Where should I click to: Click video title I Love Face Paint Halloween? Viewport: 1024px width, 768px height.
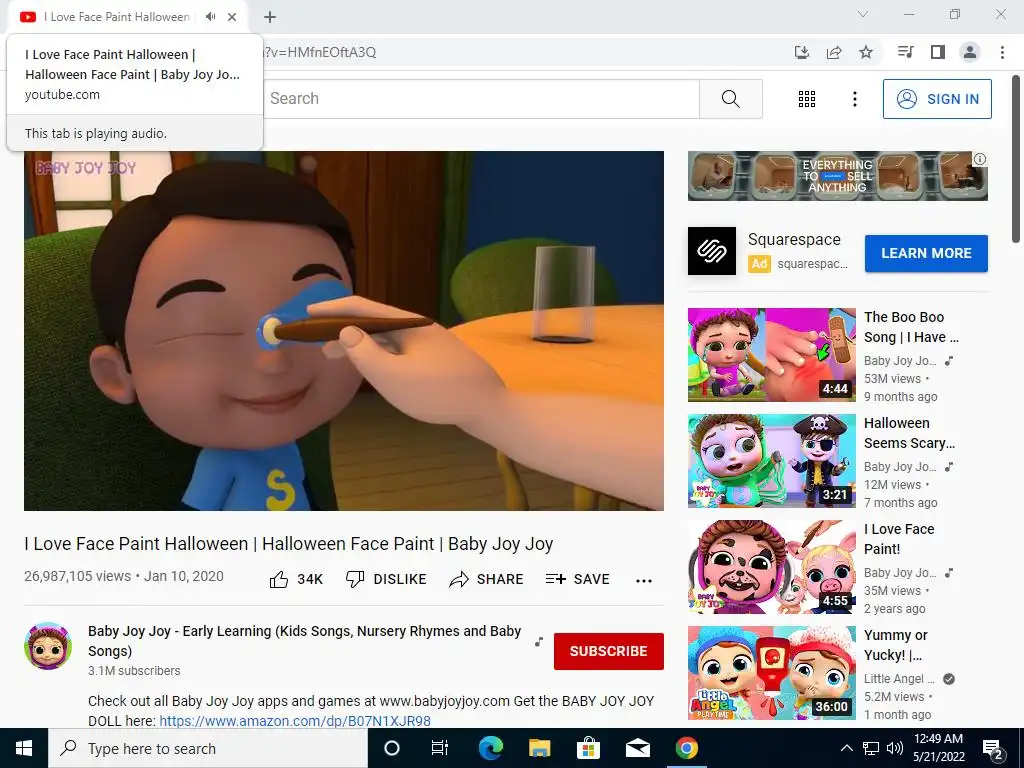point(289,544)
